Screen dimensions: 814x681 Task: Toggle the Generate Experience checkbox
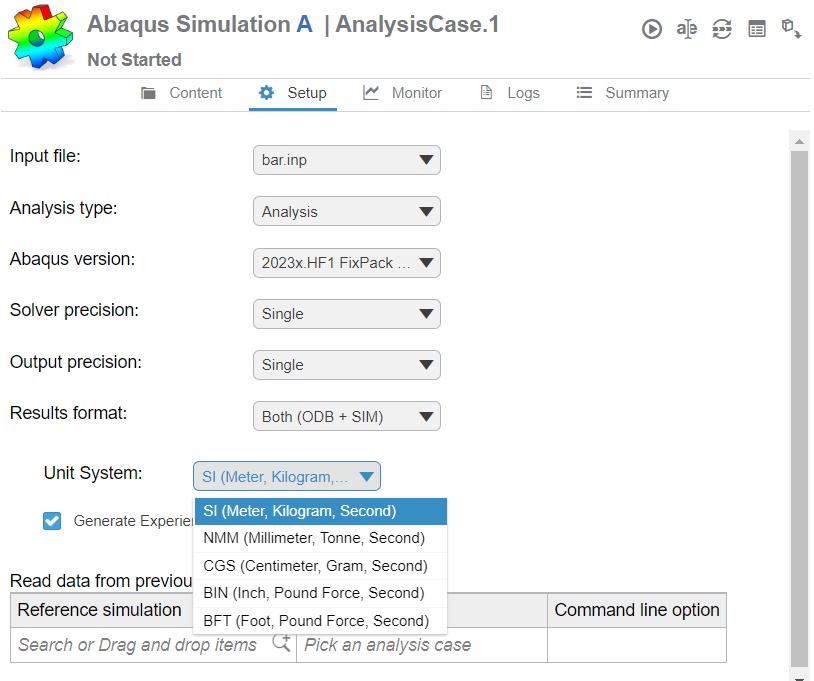click(52, 520)
